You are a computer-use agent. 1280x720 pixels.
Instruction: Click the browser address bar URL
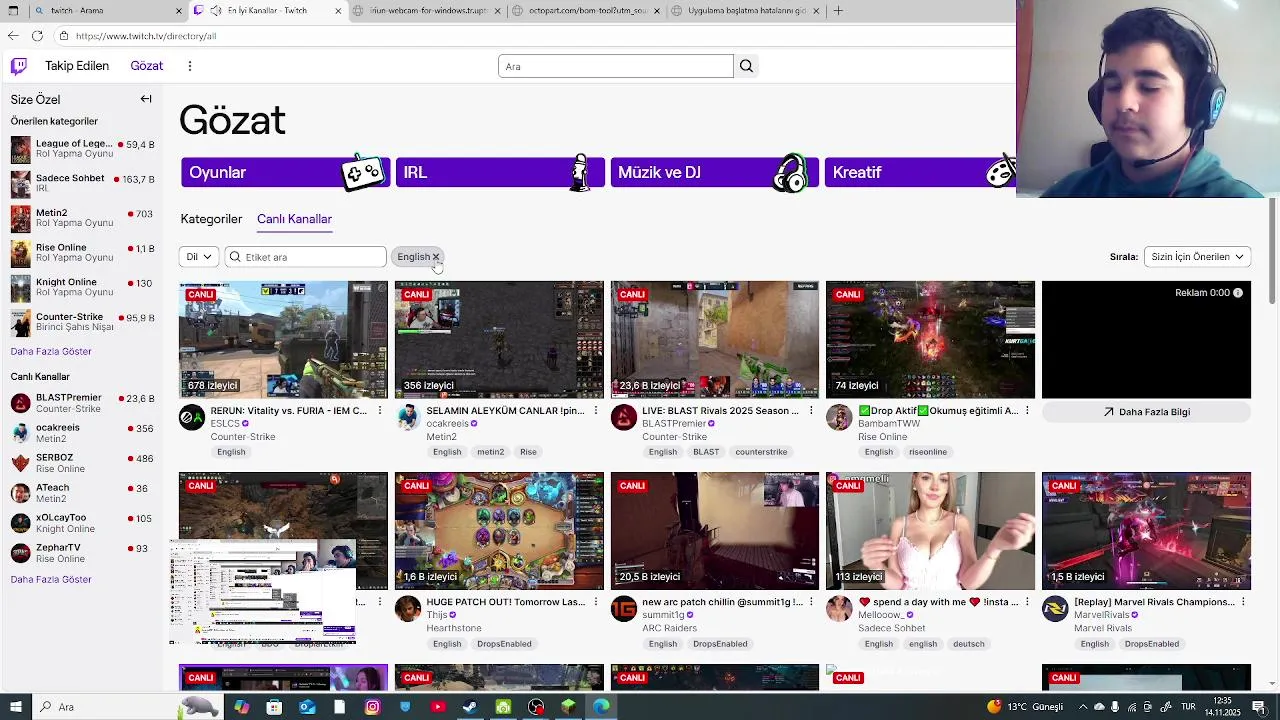pos(146,36)
